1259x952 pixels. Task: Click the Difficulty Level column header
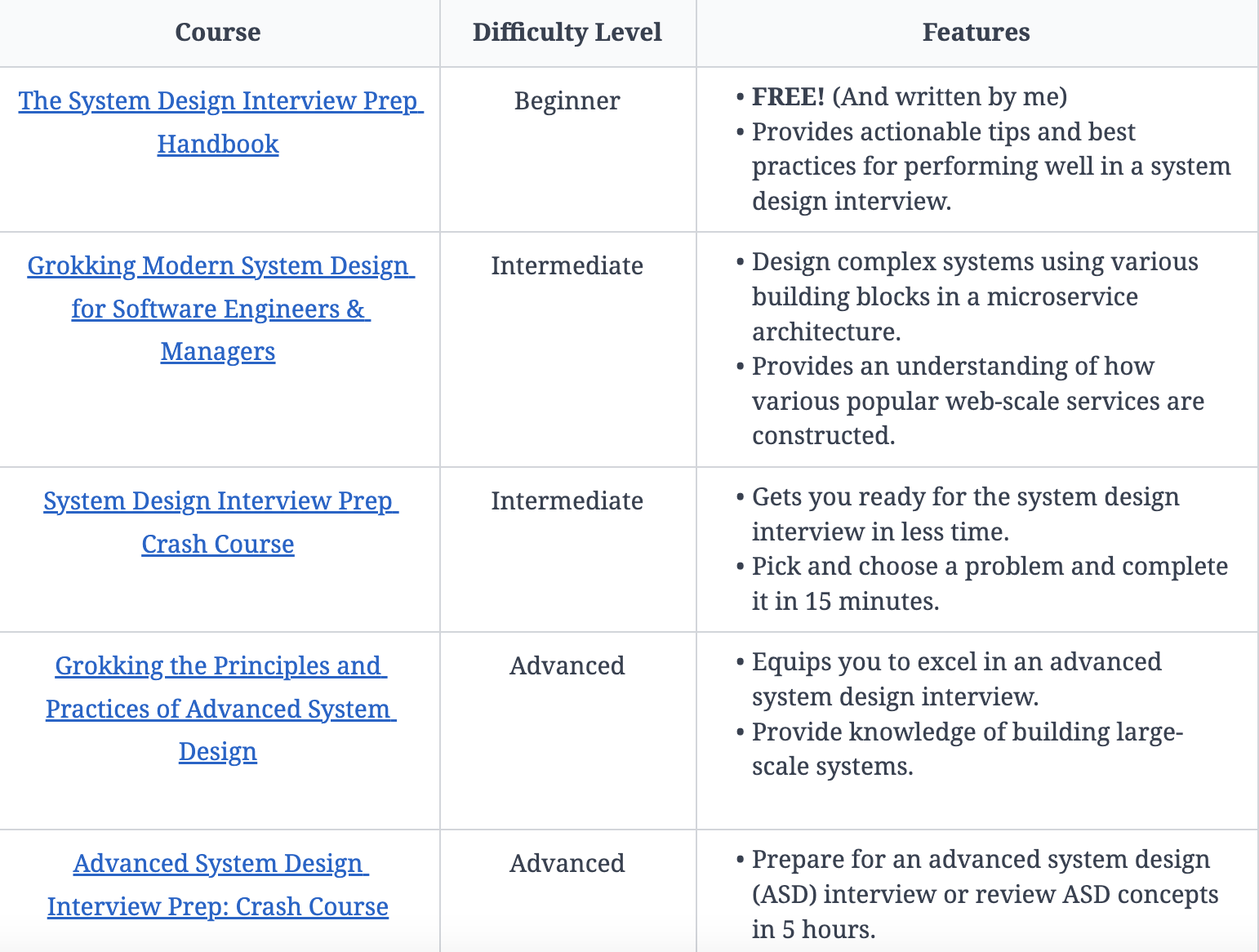pos(567,33)
